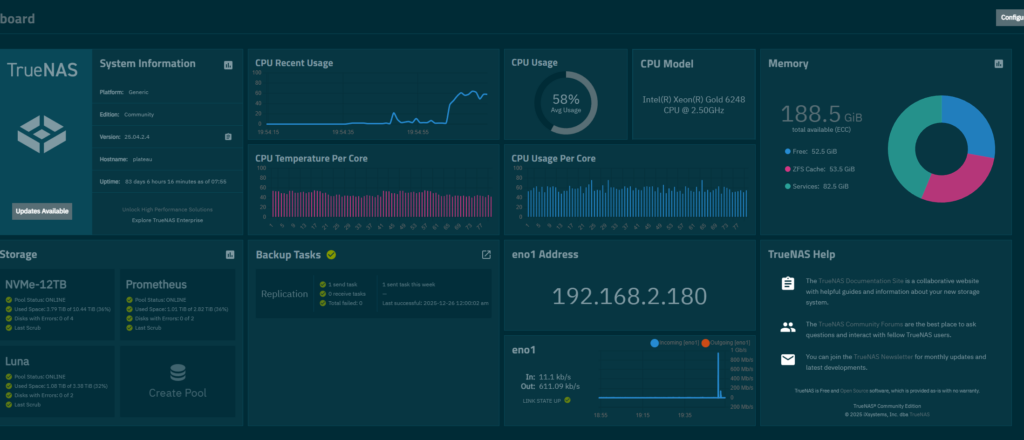The height and width of the screenshot is (440, 1024).
Task: Click the Create Pool database icon
Action: [x=178, y=373]
